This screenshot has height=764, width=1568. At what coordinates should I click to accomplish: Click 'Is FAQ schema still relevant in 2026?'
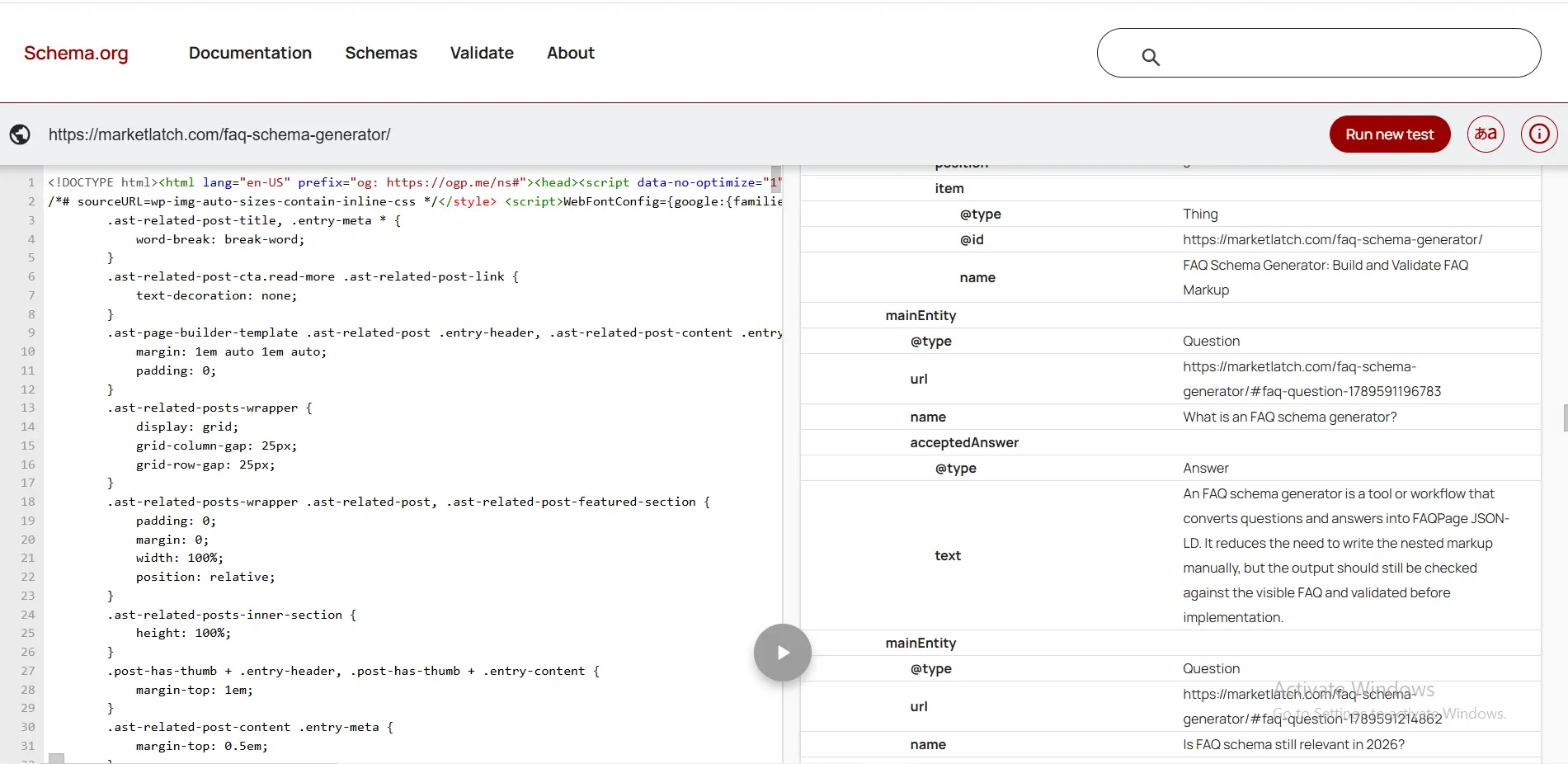(1293, 744)
